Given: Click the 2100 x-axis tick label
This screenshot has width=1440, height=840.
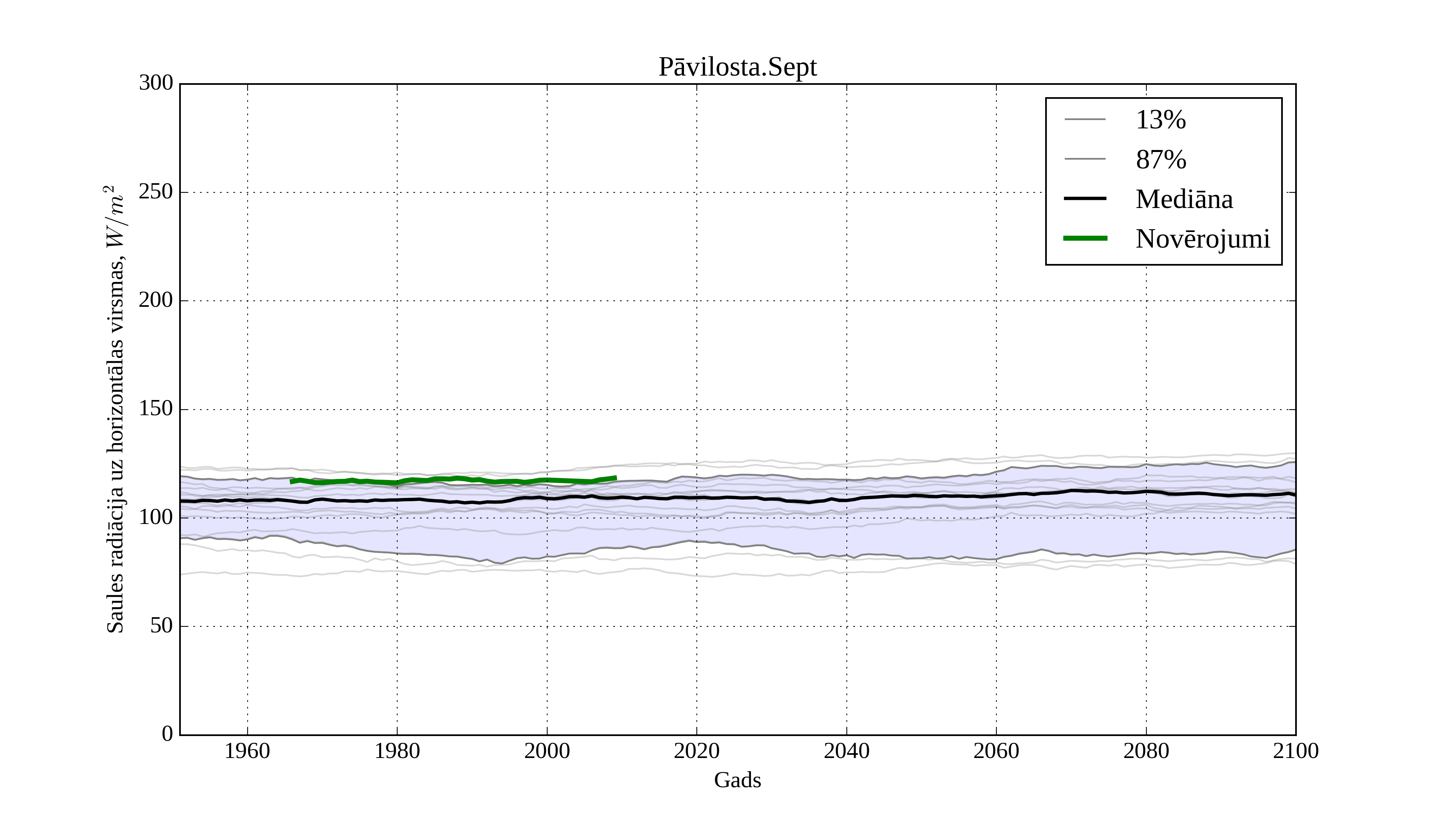Looking at the screenshot, I should point(1296,751).
